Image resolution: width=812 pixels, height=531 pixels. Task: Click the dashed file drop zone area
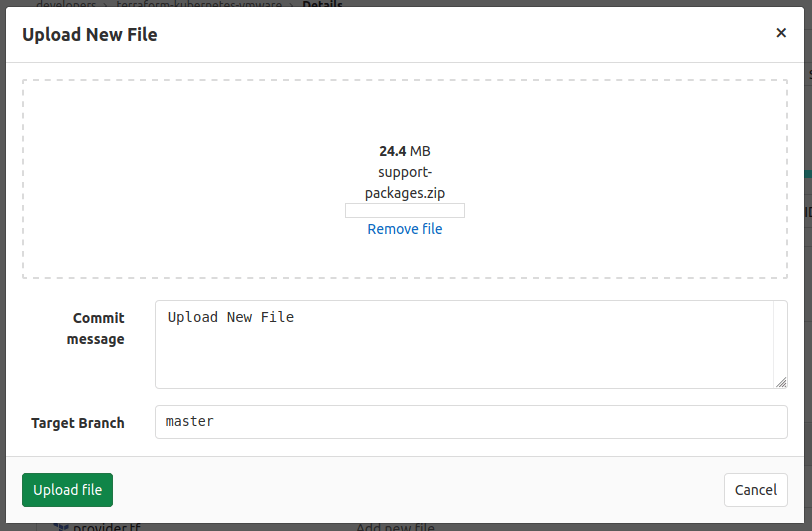[200, 180]
